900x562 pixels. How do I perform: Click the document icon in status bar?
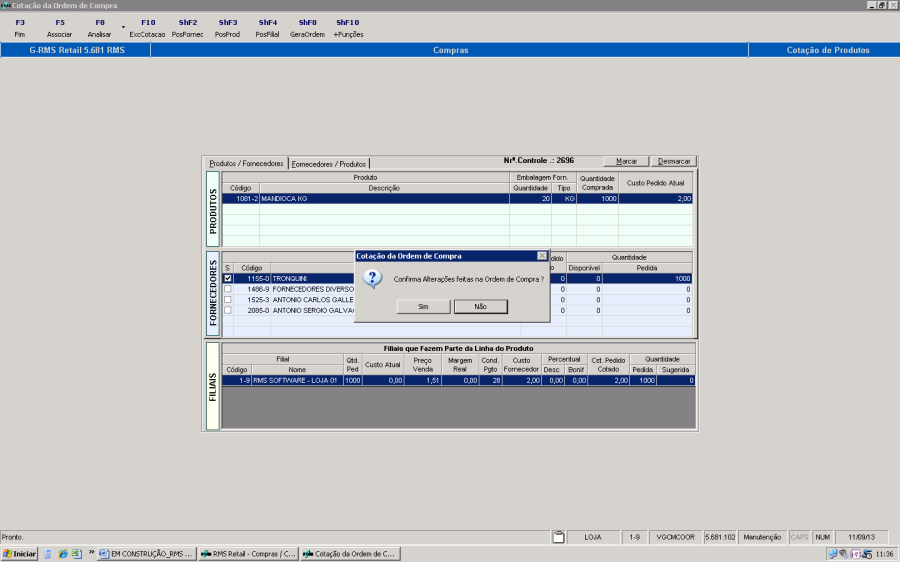coord(559,537)
